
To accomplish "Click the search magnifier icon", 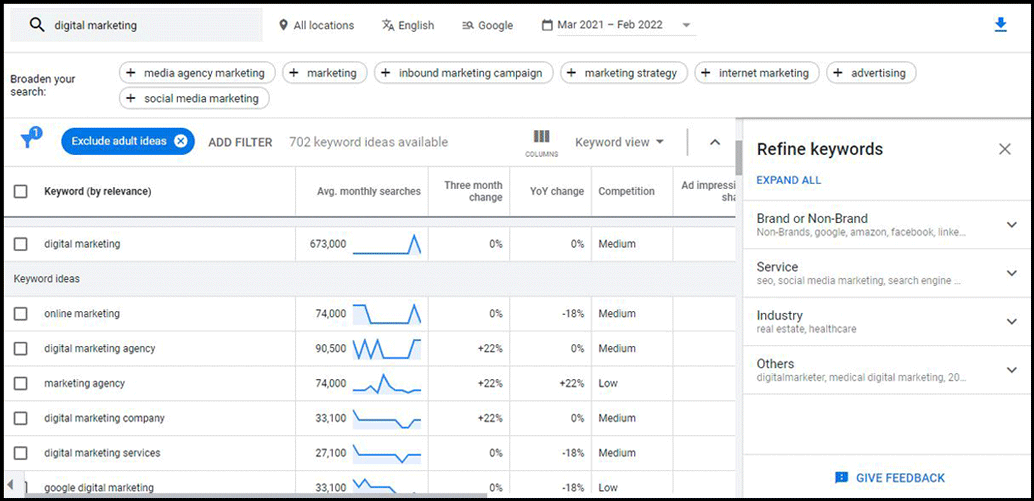I will [x=37, y=25].
